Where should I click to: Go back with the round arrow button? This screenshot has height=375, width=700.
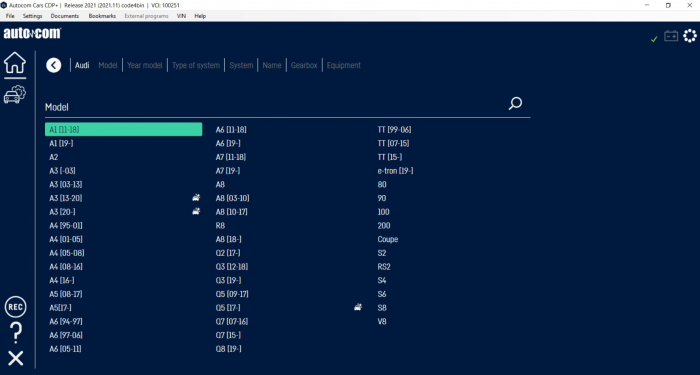tap(54, 65)
